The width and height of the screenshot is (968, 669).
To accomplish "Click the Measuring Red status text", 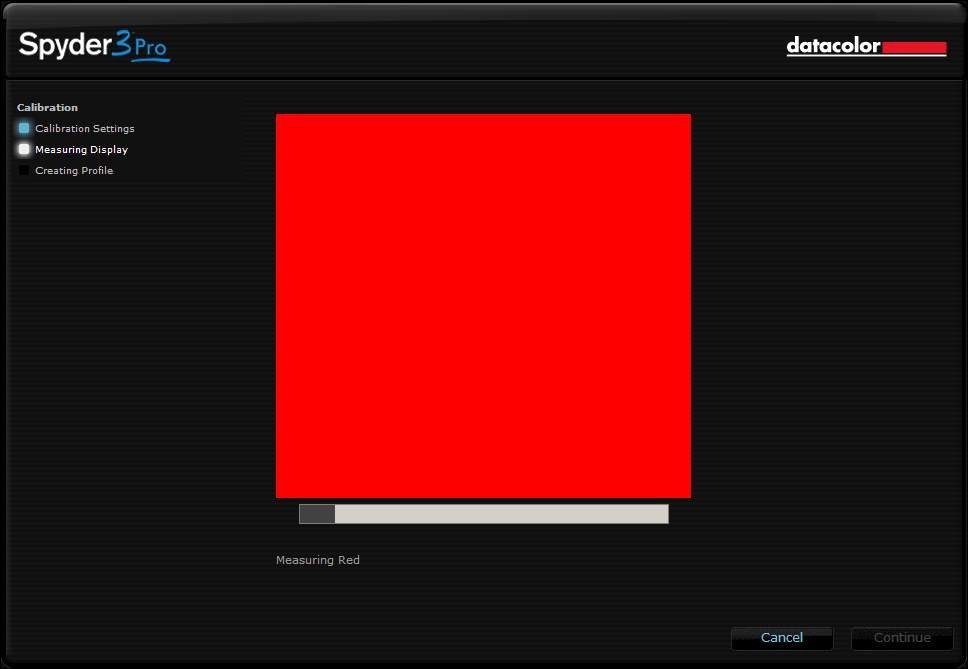I will tap(318, 560).
